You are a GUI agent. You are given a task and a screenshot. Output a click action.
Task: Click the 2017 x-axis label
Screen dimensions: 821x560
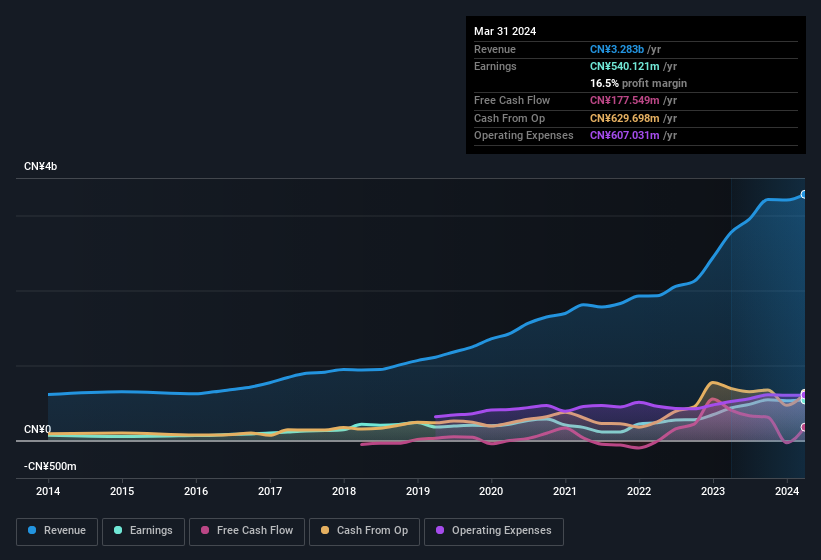[x=270, y=491]
